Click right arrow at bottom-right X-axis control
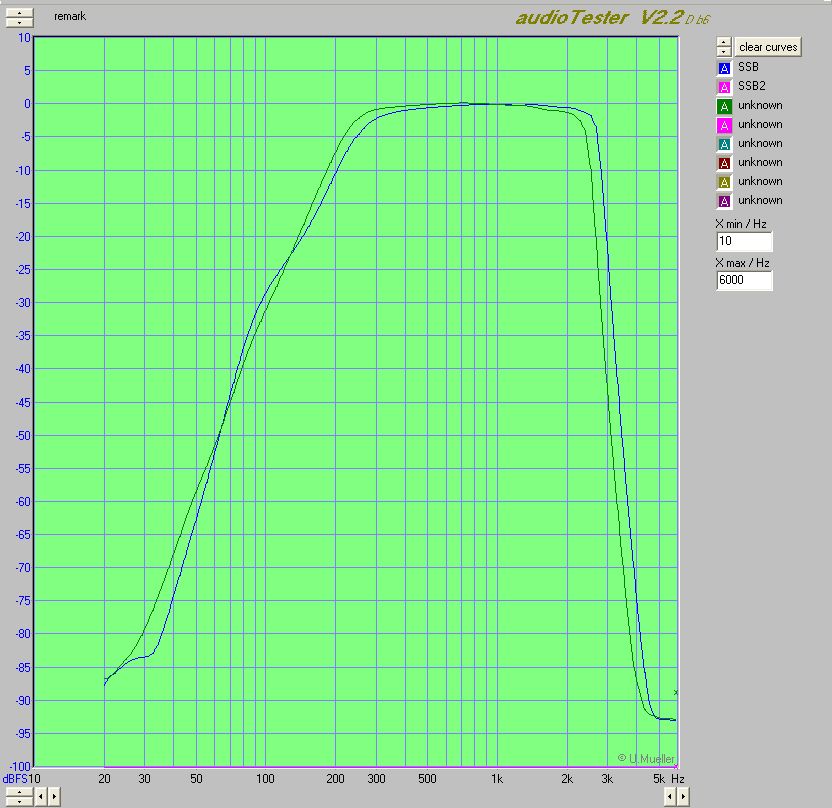Viewport: 832px width, 808px height. 683,797
